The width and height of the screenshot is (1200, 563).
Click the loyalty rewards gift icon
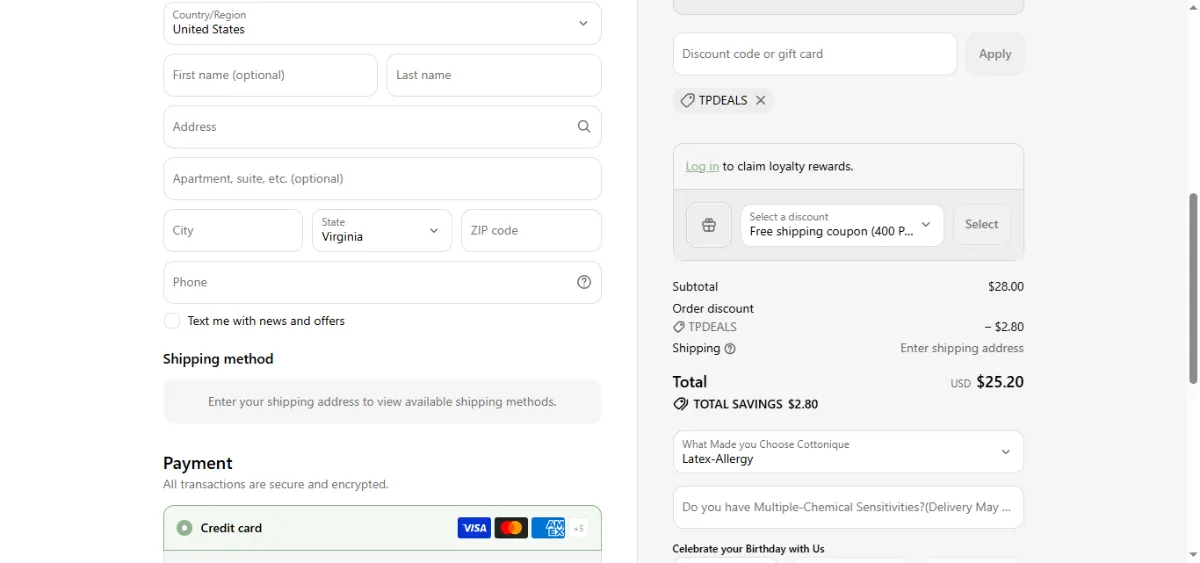click(709, 225)
